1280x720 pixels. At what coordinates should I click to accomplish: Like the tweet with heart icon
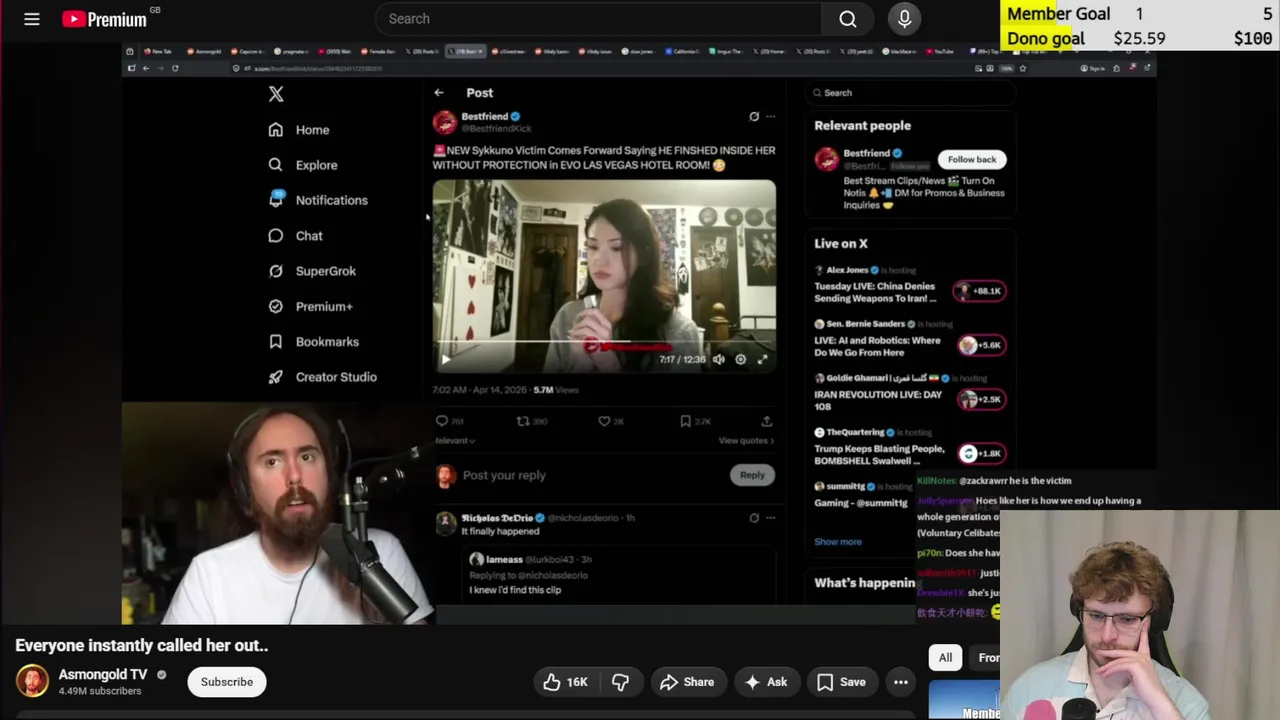pos(604,421)
